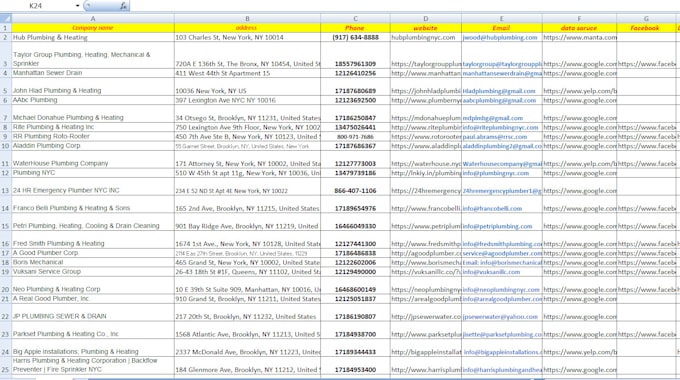Image resolution: width=680 pixels, height=380 pixels.
Task: Click the fx insert function icon
Action: (x=124, y=6)
